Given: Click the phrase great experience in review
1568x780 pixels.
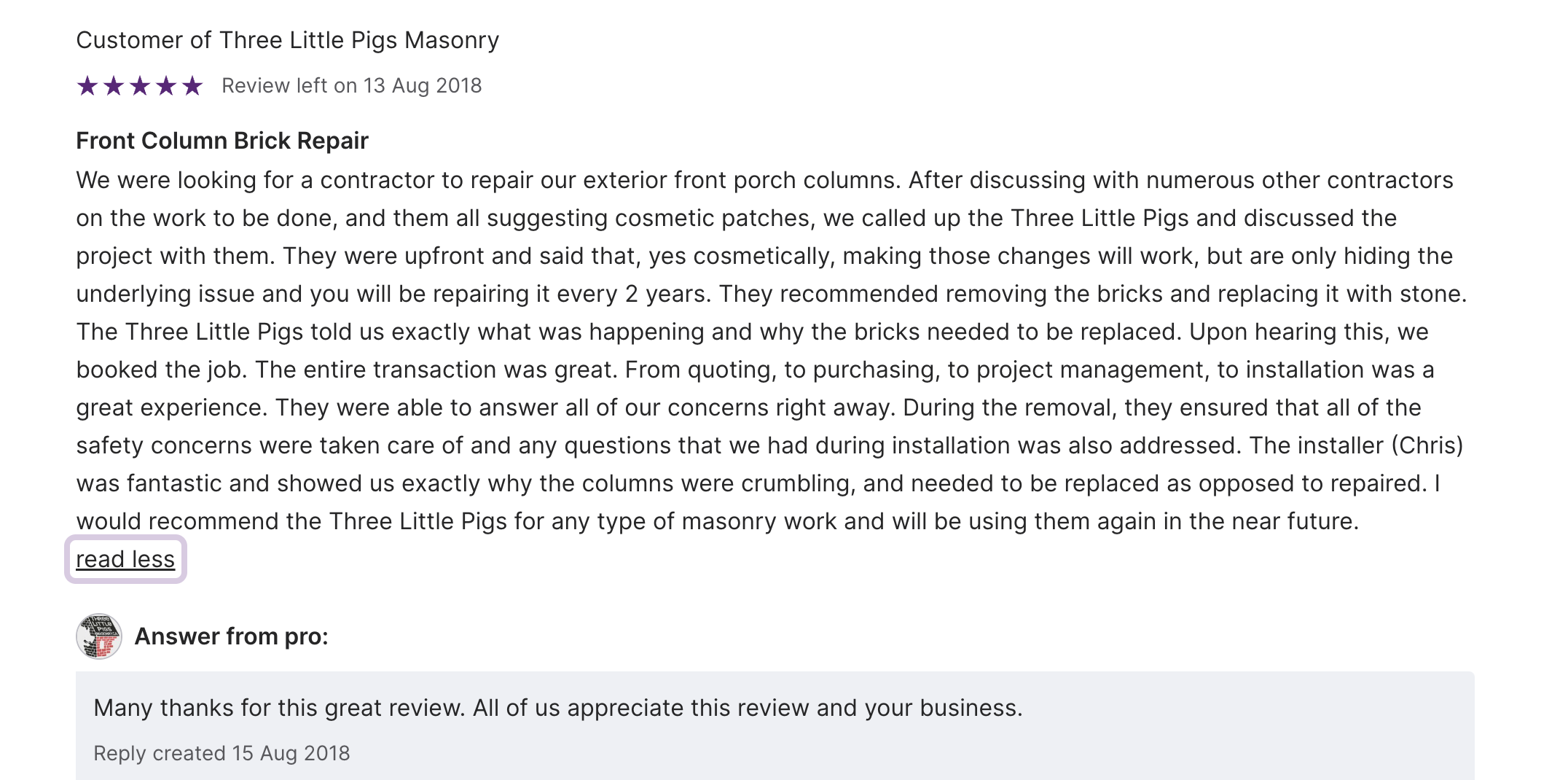Looking at the screenshot, I should click(170, 407).
